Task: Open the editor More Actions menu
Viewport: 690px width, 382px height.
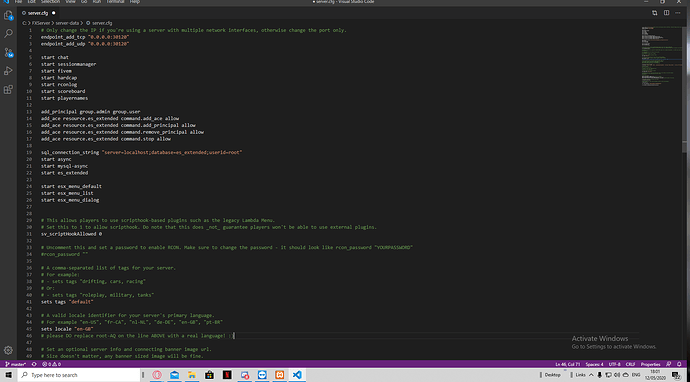Action: coord(678,13)
